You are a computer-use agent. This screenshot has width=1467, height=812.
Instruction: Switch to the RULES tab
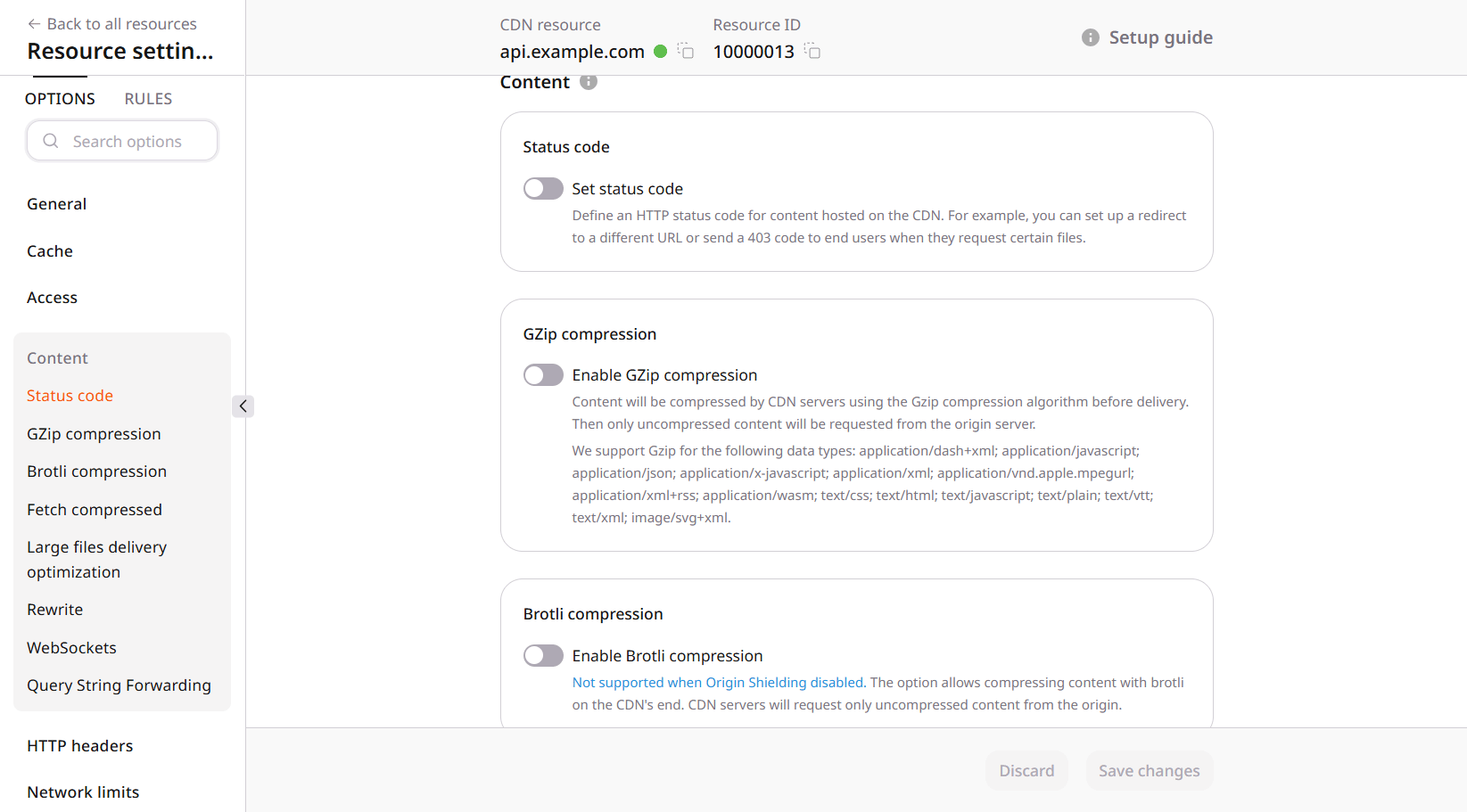pos(148,99)
